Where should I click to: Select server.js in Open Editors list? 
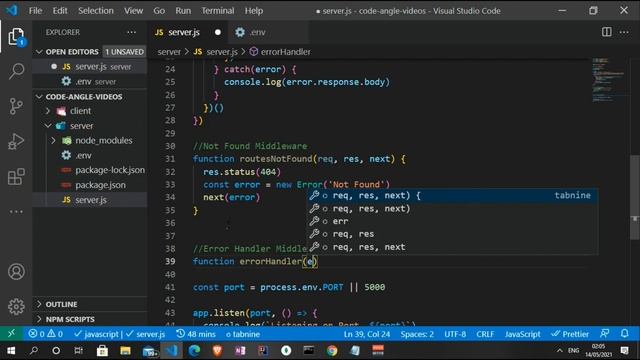[x=90, y=67]
